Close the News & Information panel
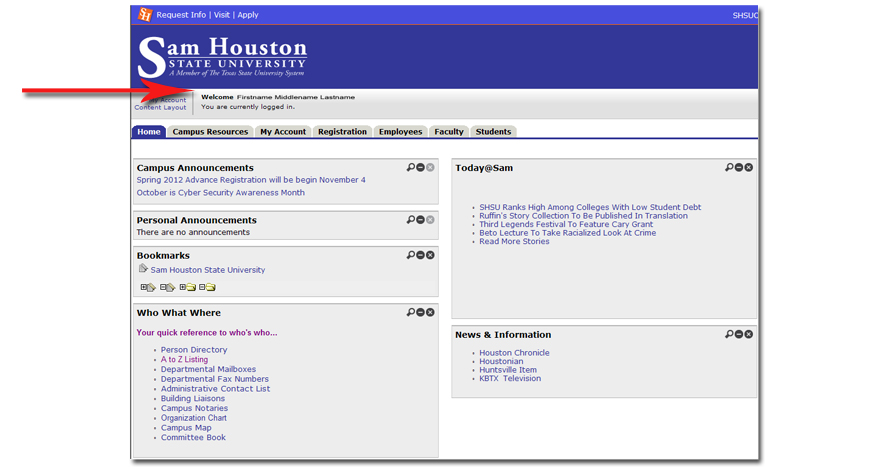 click(x=749, y=334)
